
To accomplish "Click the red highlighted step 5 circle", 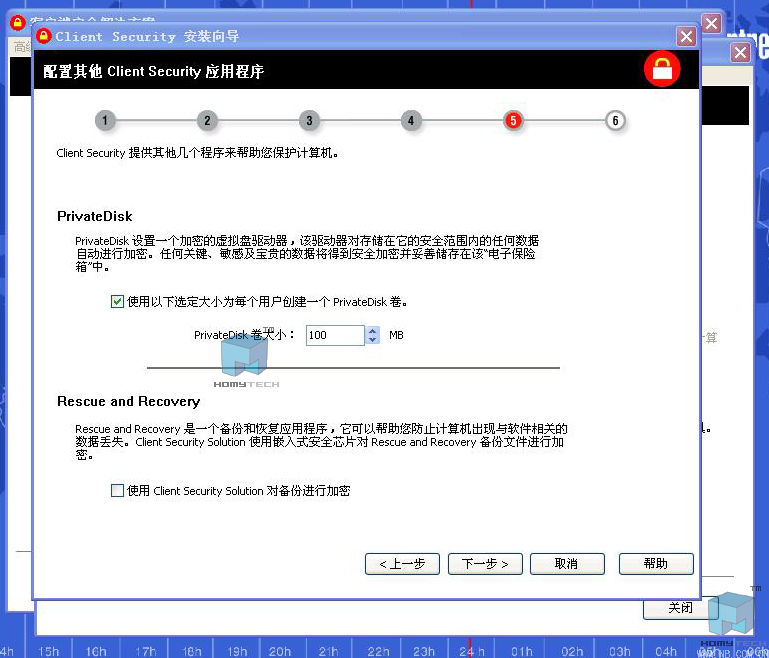I will [513, 121].
